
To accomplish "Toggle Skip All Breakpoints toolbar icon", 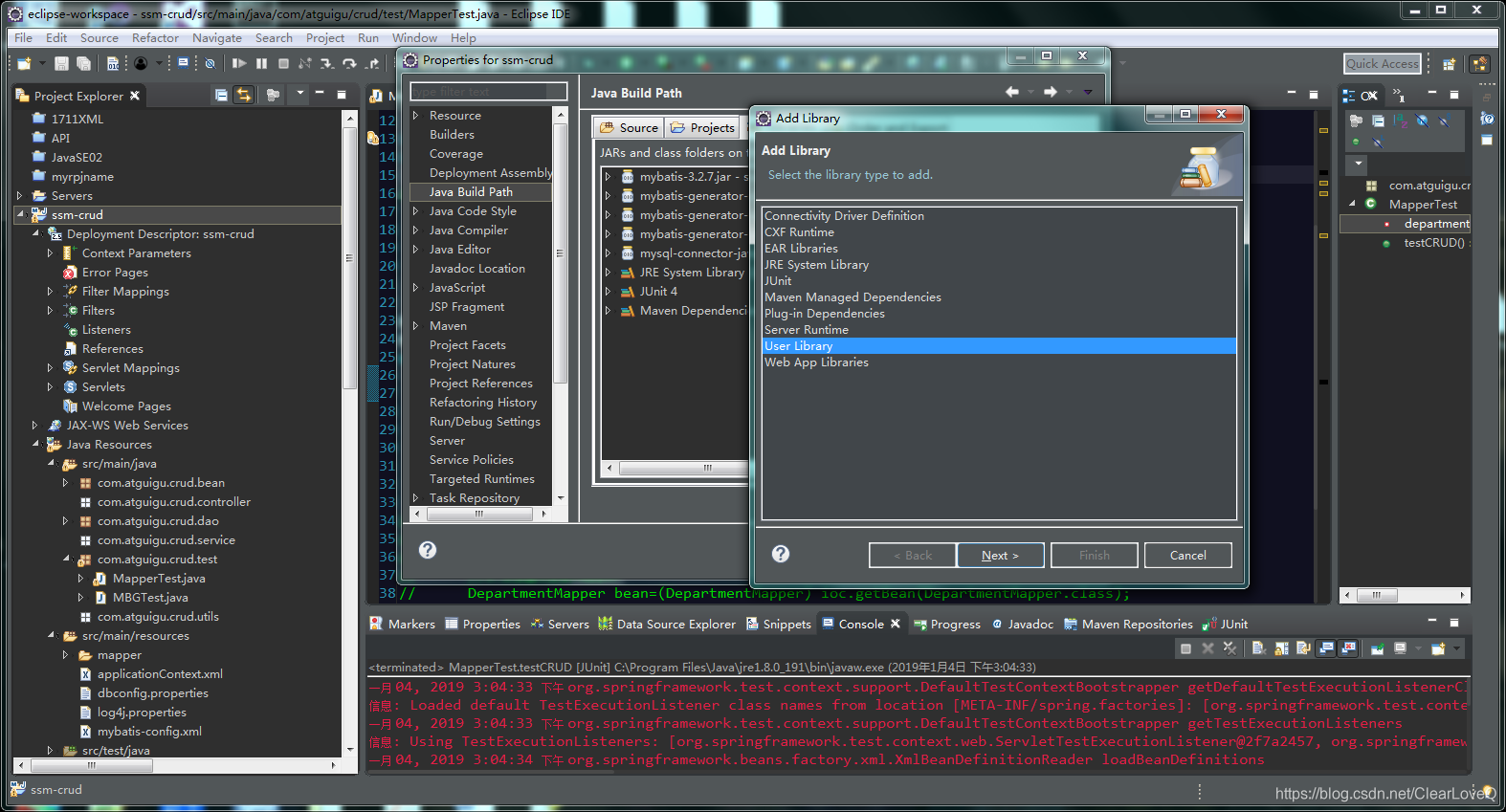I will point(210,63).
